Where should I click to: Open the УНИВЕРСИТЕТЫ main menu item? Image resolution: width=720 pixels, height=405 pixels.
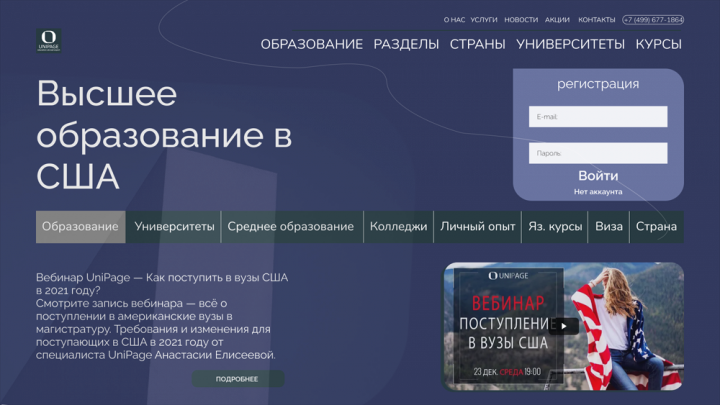[570, 44]
